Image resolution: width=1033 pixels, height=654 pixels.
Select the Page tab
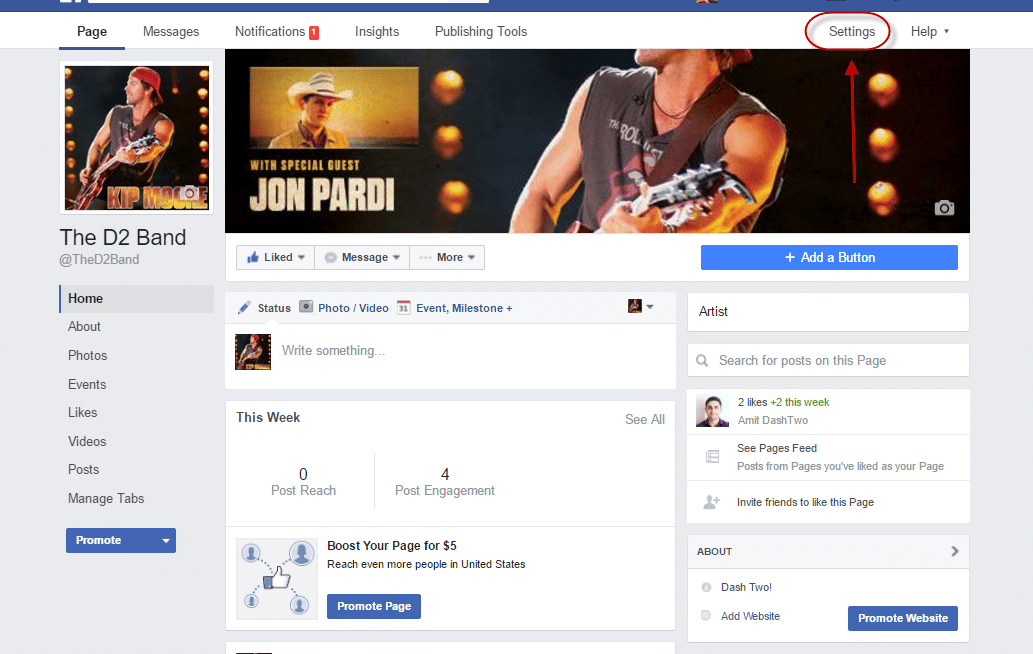[x=92, y=32]
